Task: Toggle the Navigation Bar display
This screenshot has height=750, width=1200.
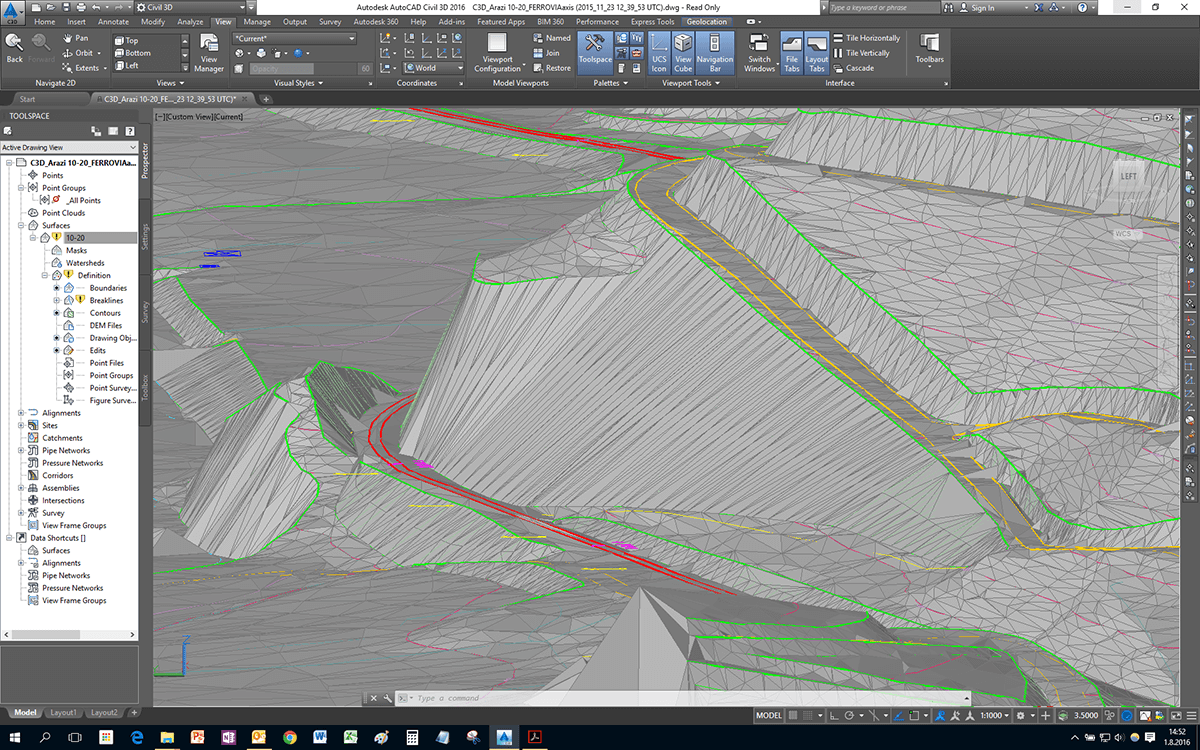Action: coord(715,51)
